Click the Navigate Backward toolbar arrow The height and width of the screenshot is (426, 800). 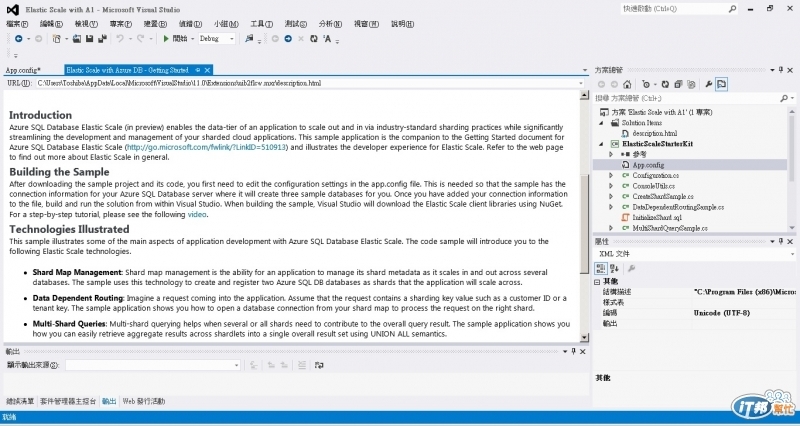[x=18, y=39]
